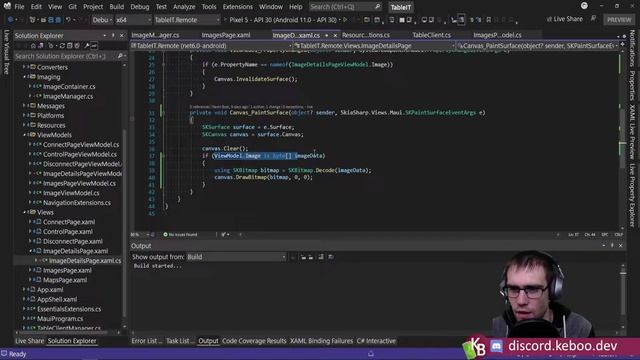This screenshot has height=360, width=640.
Task: Click the bookmark icon in the main toolbar
Action: [x=488, y=20]
